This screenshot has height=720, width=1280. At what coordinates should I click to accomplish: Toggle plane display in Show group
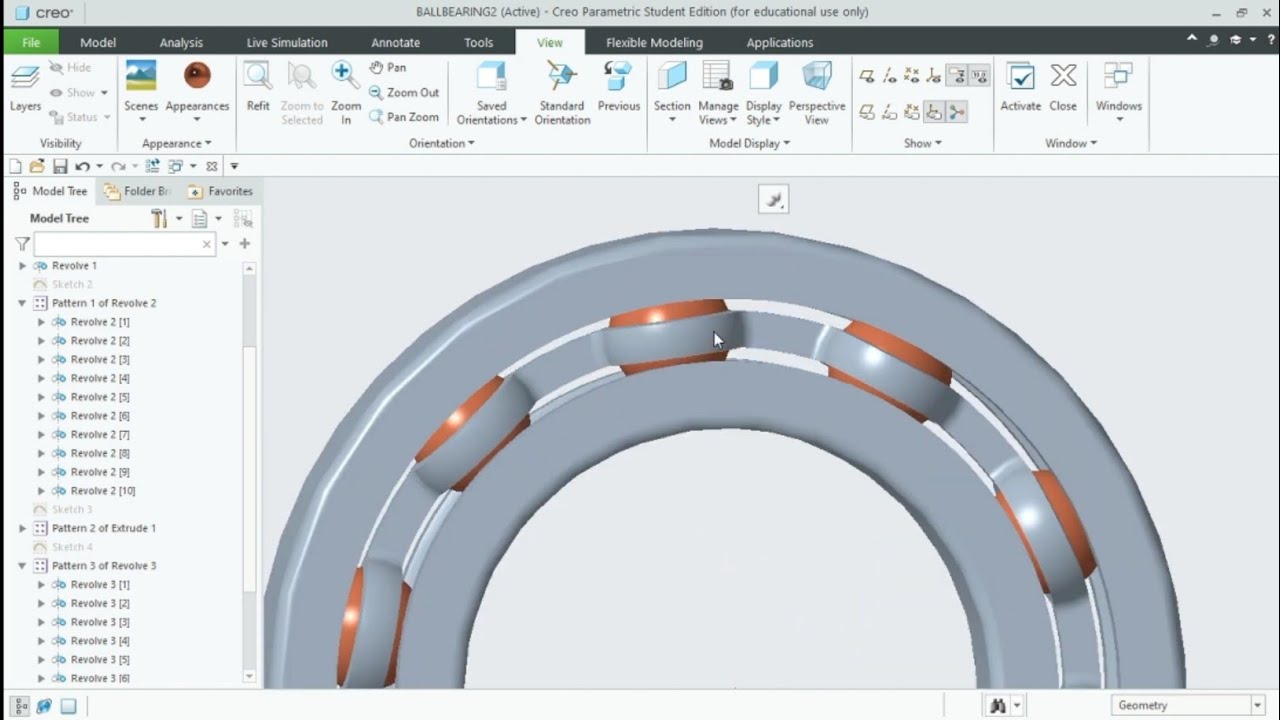point(867,76)
